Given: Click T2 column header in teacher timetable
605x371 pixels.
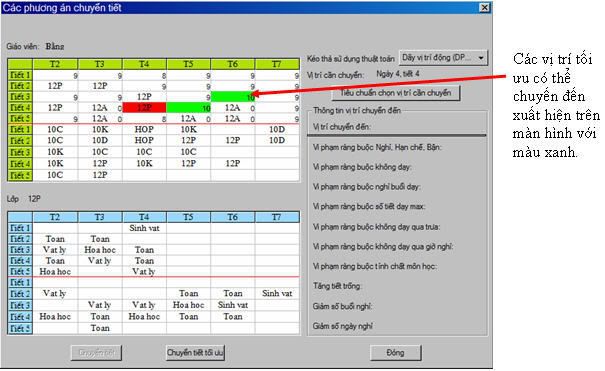Looking at the screenshot, I should pyautogui.click(x=56, y=64).
